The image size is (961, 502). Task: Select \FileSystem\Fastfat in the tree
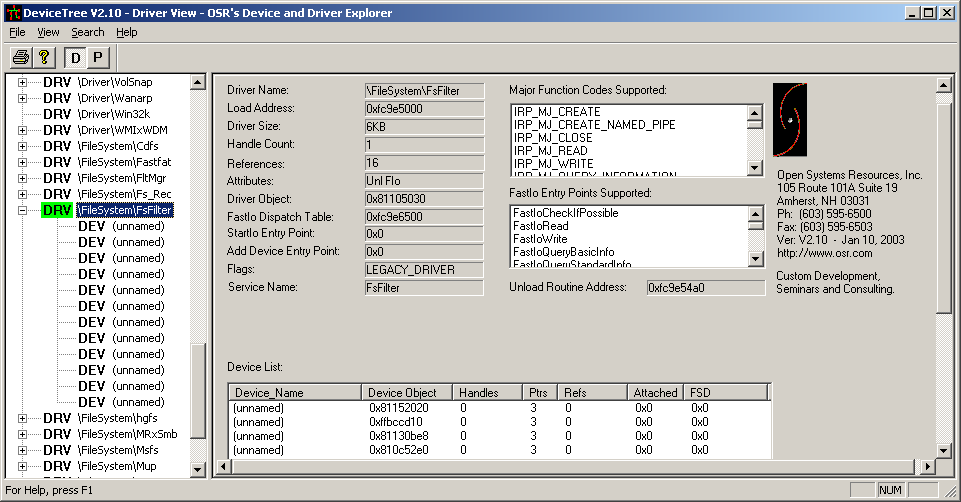coord(124,162)
